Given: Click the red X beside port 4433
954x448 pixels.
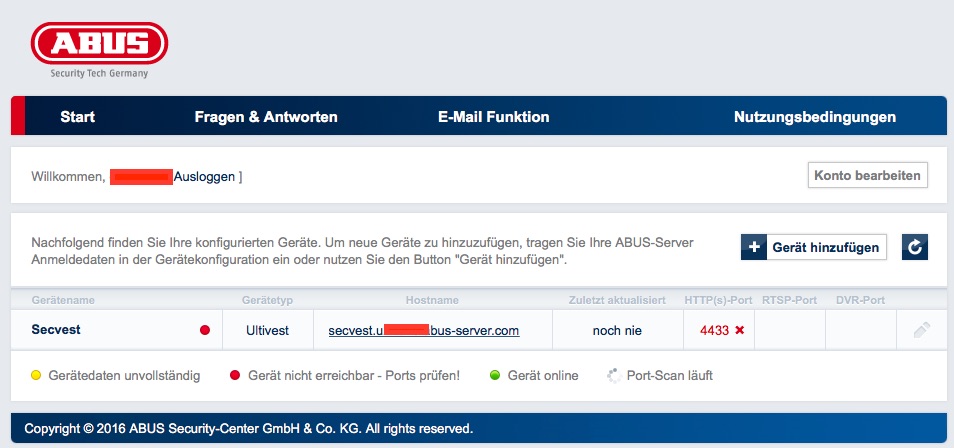Looking at the screenshot, I should [739, 330].
